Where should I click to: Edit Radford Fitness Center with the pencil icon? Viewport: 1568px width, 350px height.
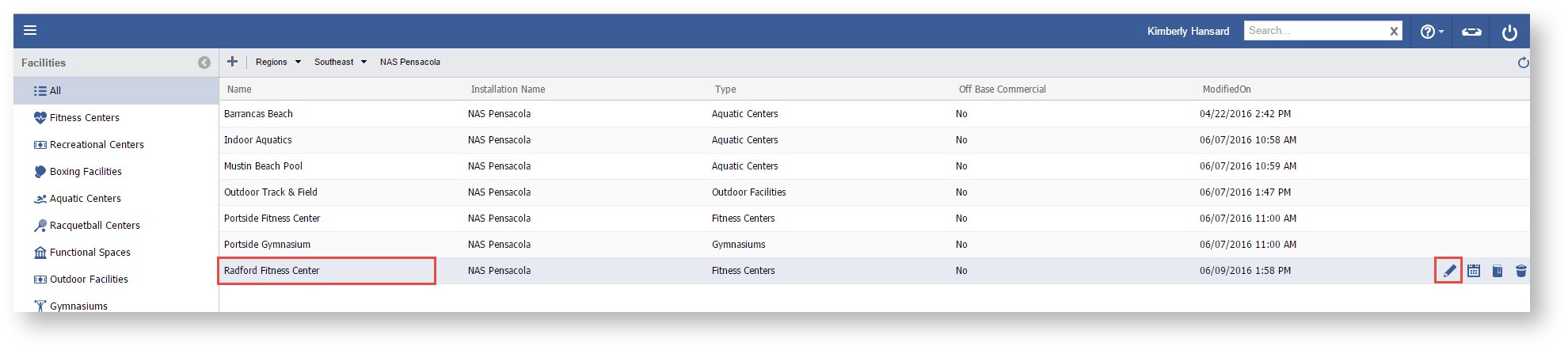click(1449, 271)
